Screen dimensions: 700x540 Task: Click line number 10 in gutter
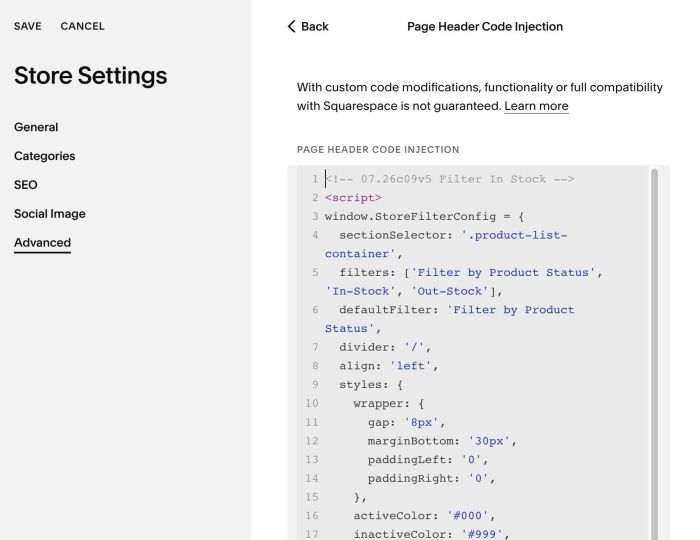click(x=312, y=403)
